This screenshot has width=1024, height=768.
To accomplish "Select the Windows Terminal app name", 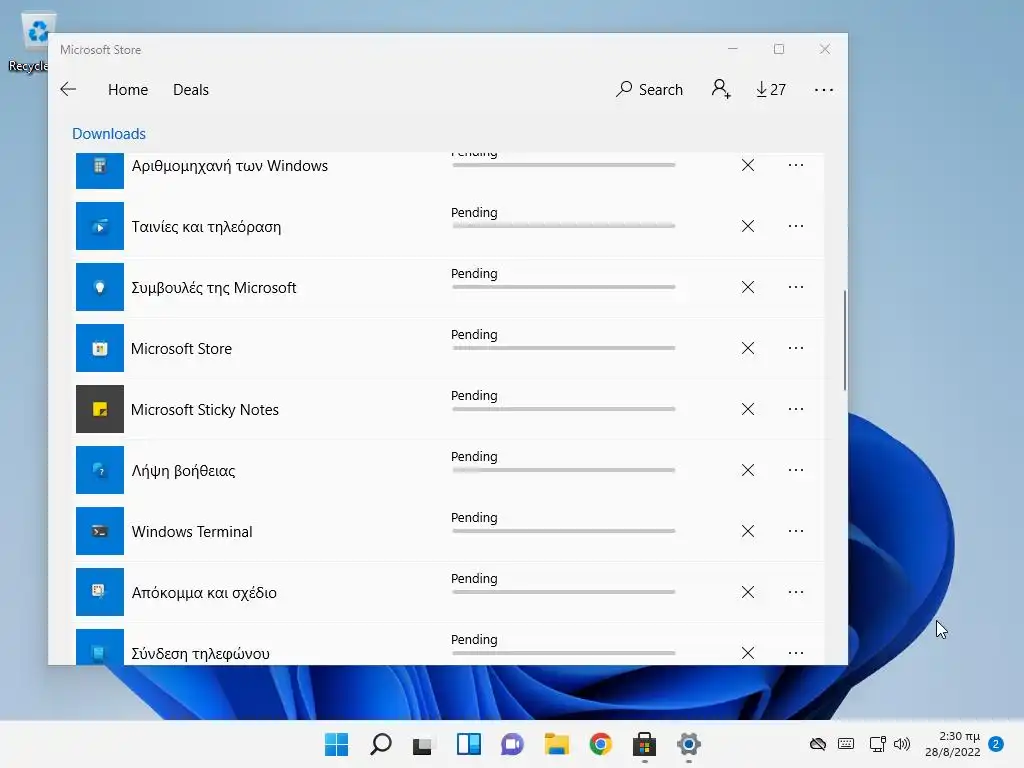I will pyautogui.click(x=192, y=532).
